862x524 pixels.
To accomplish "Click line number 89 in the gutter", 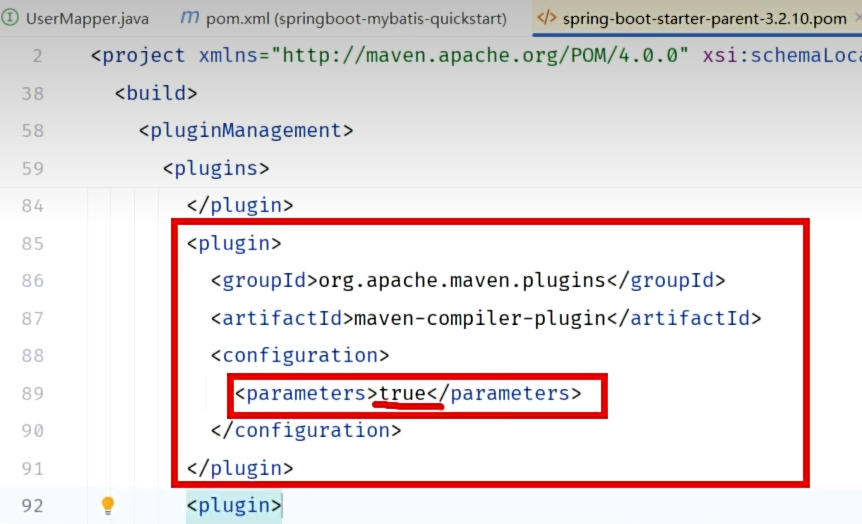I will (x=32, y=393).
